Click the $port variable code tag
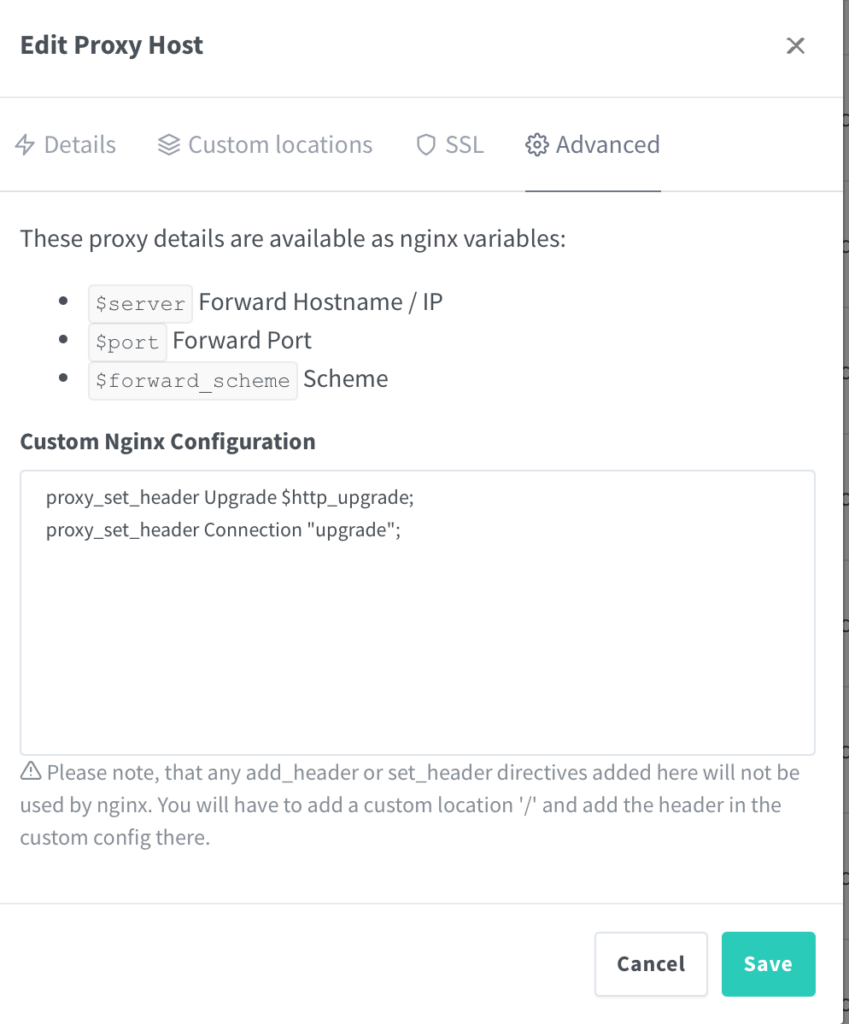849x1024 pixels. [127, 342]
